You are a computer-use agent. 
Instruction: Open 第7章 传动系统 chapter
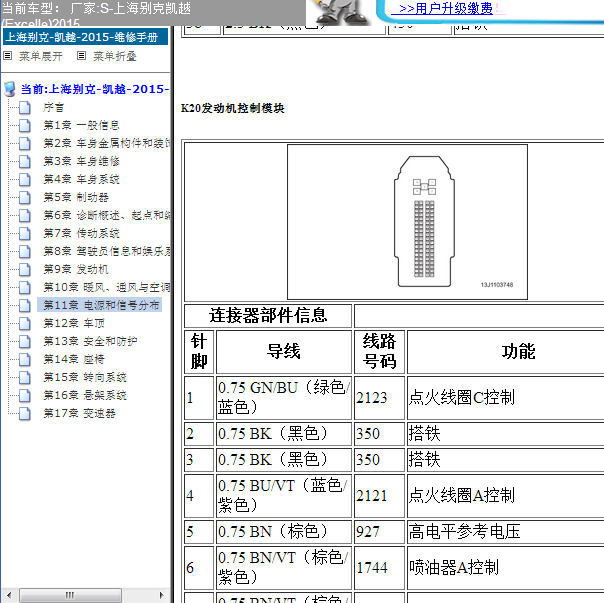81,233
